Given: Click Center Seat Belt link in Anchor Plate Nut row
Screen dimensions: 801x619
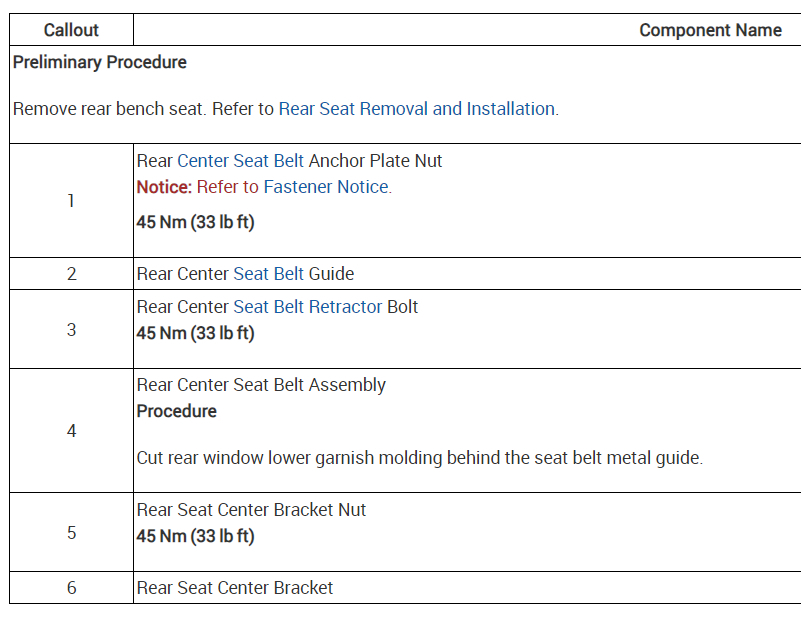Looking at the screenshot, I should point(240,161).
